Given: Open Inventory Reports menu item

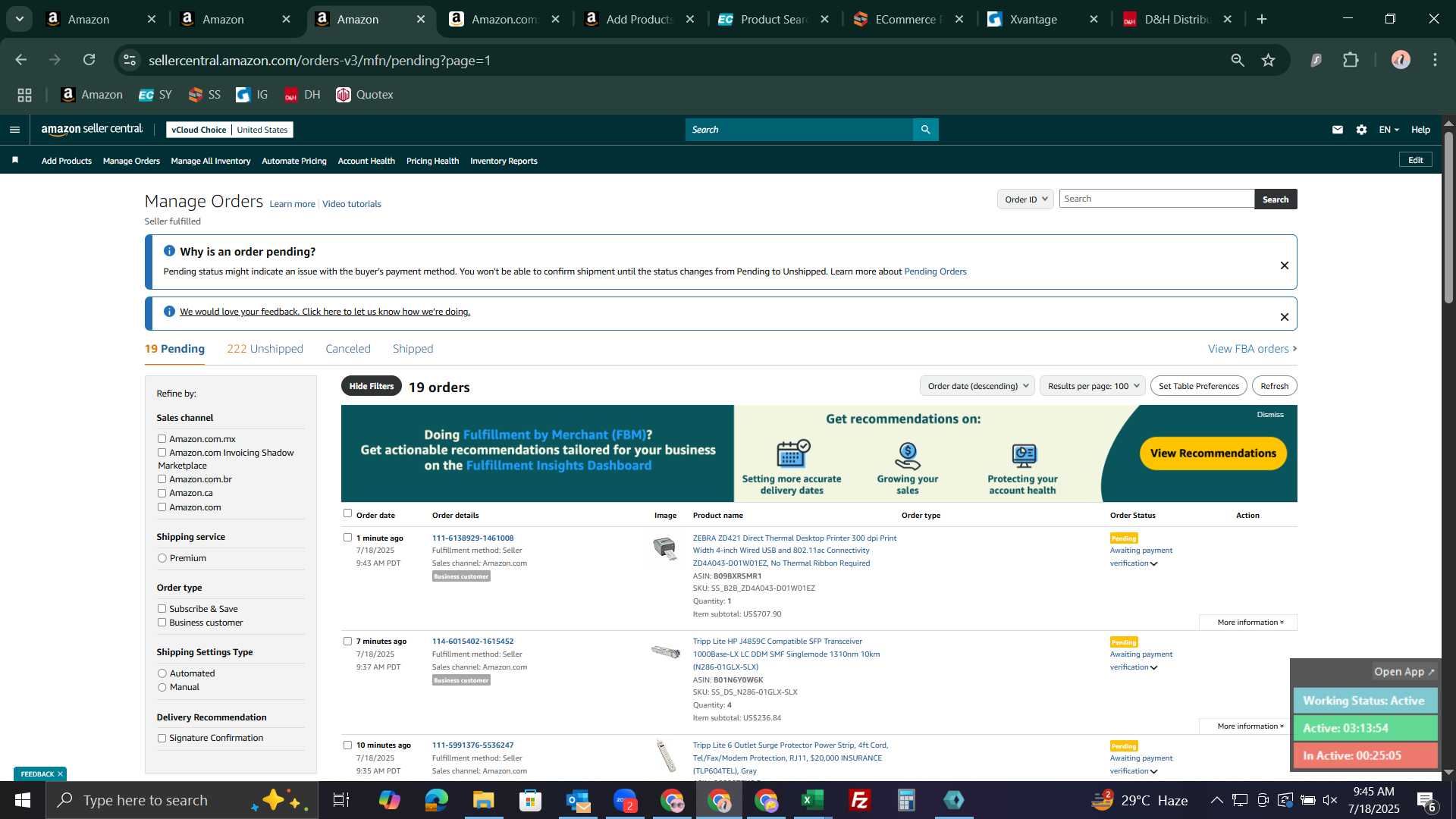Looking at the screenshot, I should click(x=504, y=161).
